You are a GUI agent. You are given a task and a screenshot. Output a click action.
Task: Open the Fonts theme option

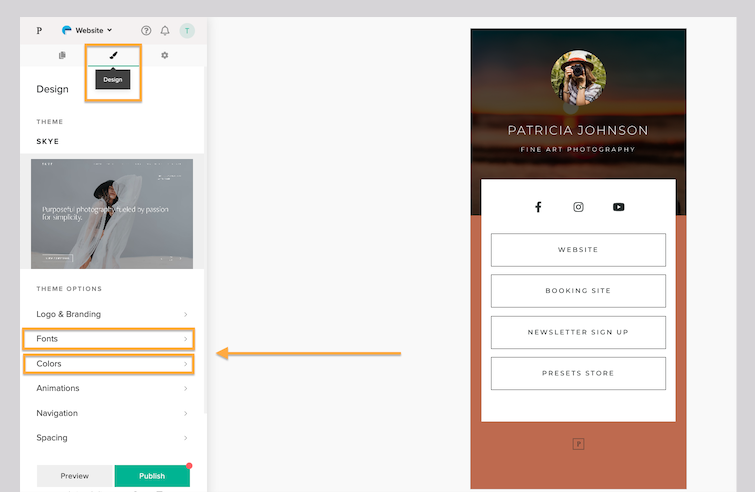109,339
